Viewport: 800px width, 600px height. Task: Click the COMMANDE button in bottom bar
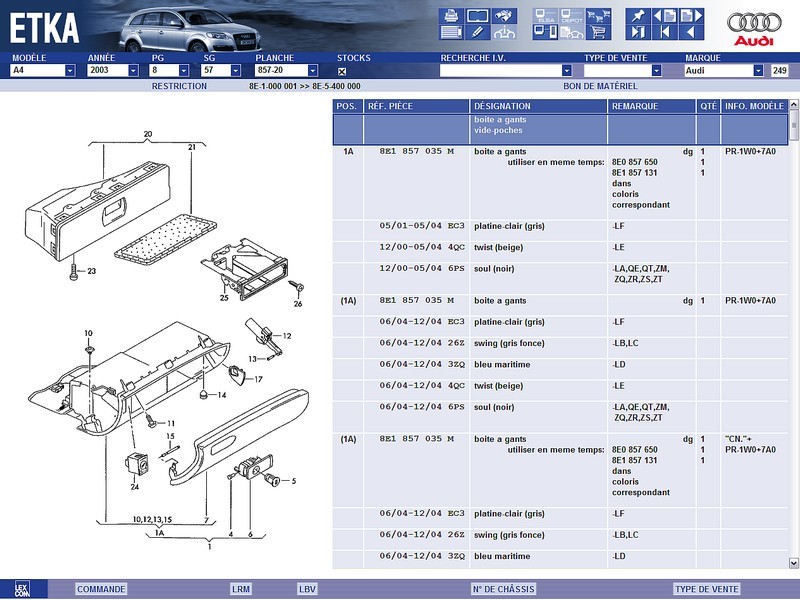[x=101, y=589]
